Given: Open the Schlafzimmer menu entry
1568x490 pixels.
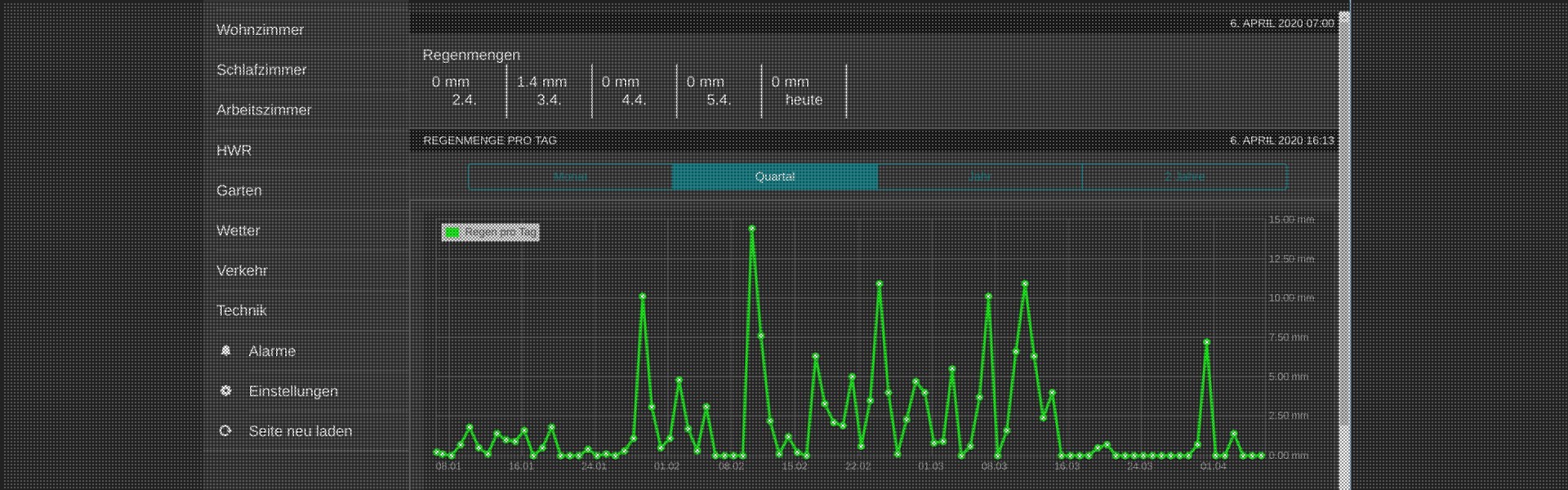Looking at the screenshot, I should (x=261, y=70).
